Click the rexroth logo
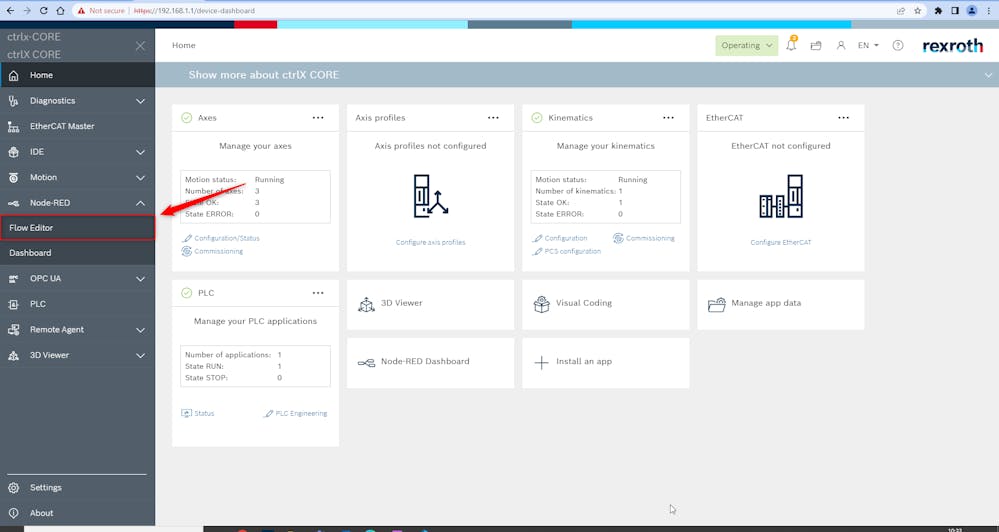The image size is (999, 532). pos(952,46)
